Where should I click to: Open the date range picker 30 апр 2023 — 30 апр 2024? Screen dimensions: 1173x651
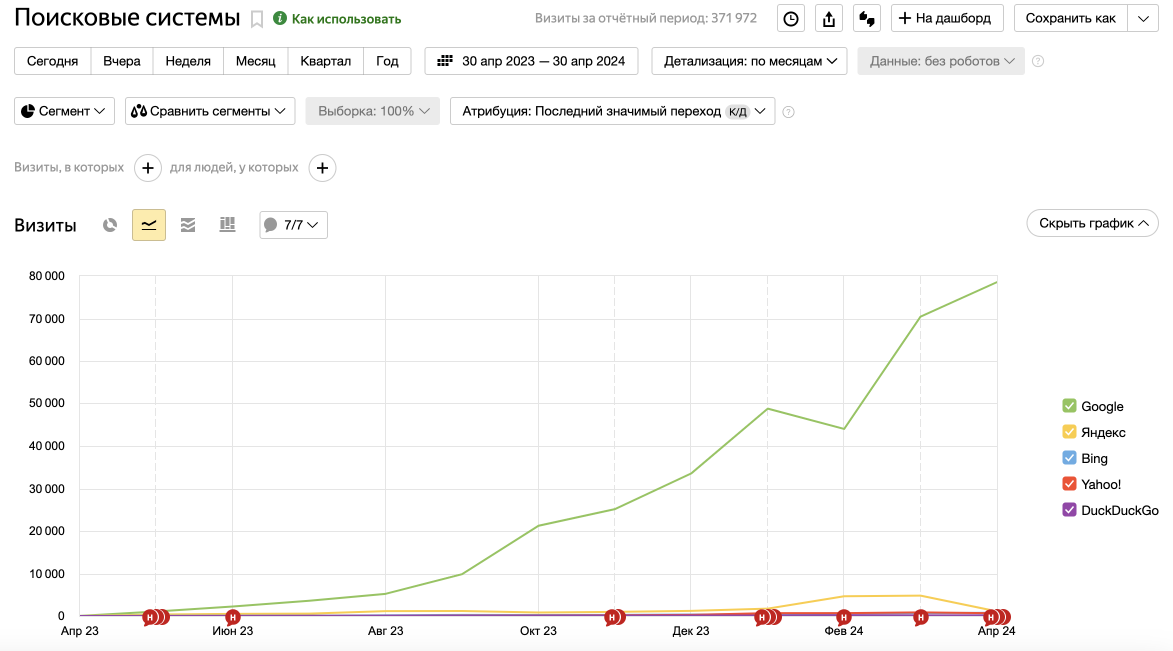[531, 61]
